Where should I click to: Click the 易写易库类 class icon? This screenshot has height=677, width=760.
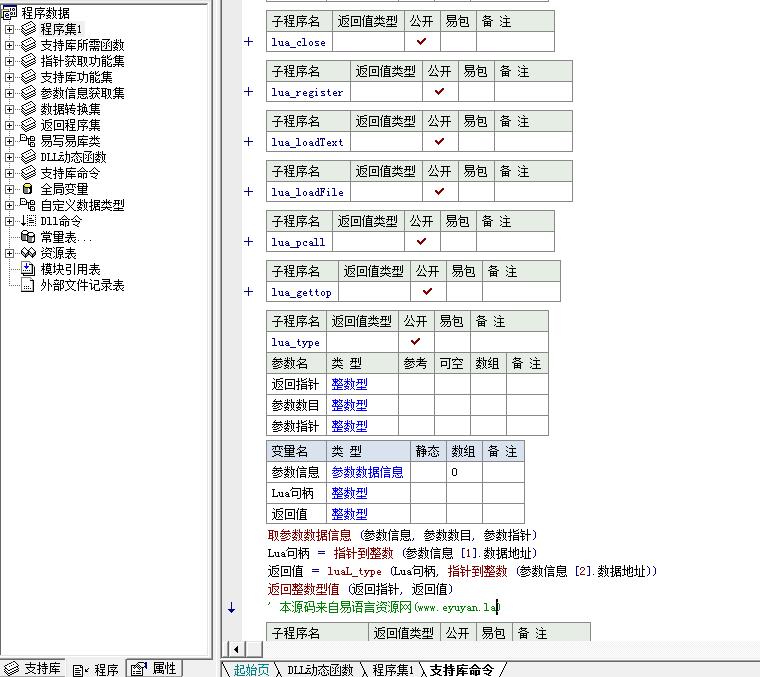[x=28, y=141]
